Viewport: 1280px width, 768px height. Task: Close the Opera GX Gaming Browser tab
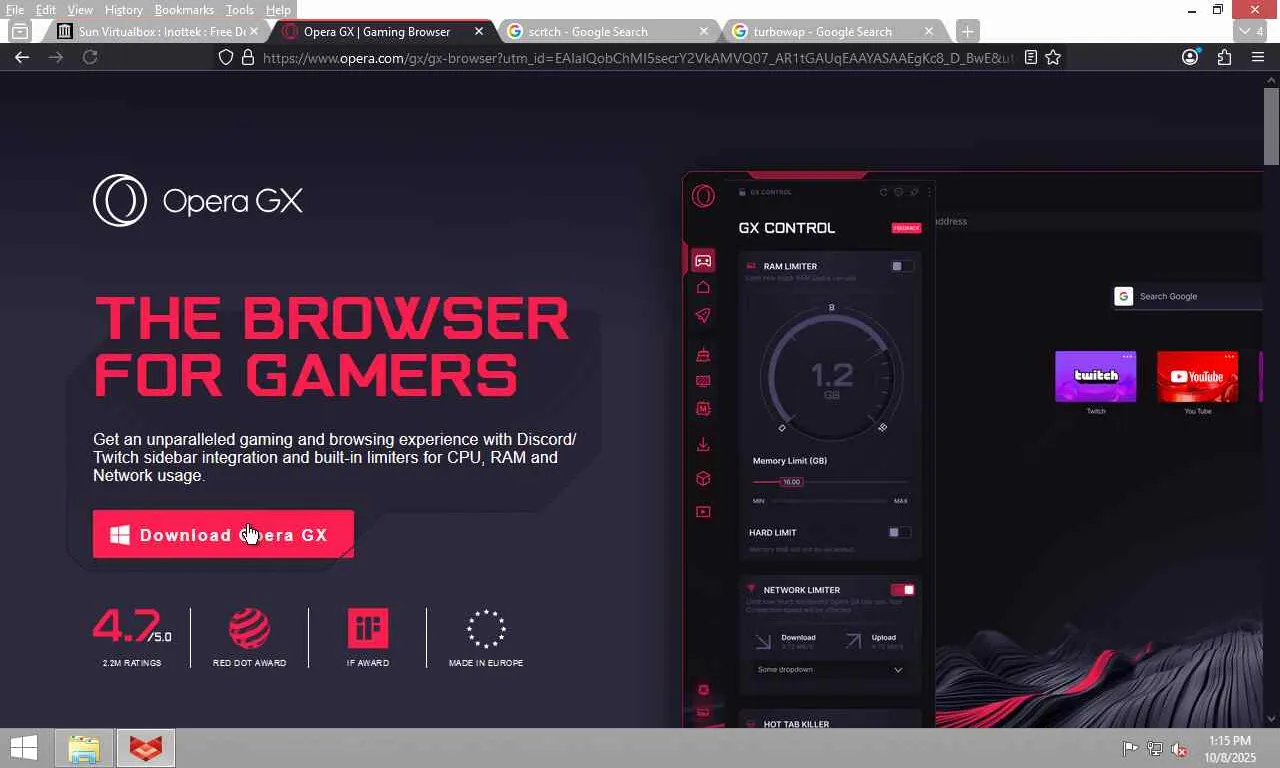click(479, 31)
